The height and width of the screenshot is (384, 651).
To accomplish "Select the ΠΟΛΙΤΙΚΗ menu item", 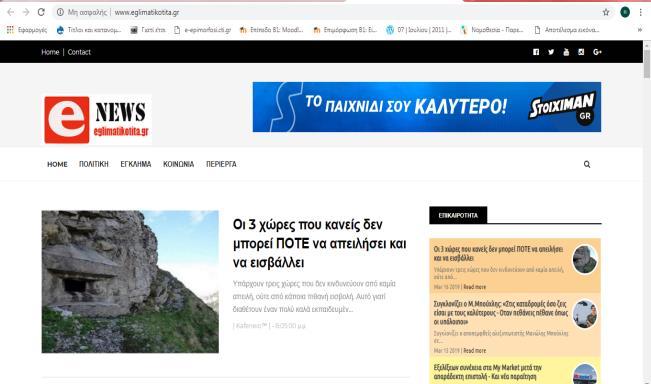I will [x=94, y=164].
